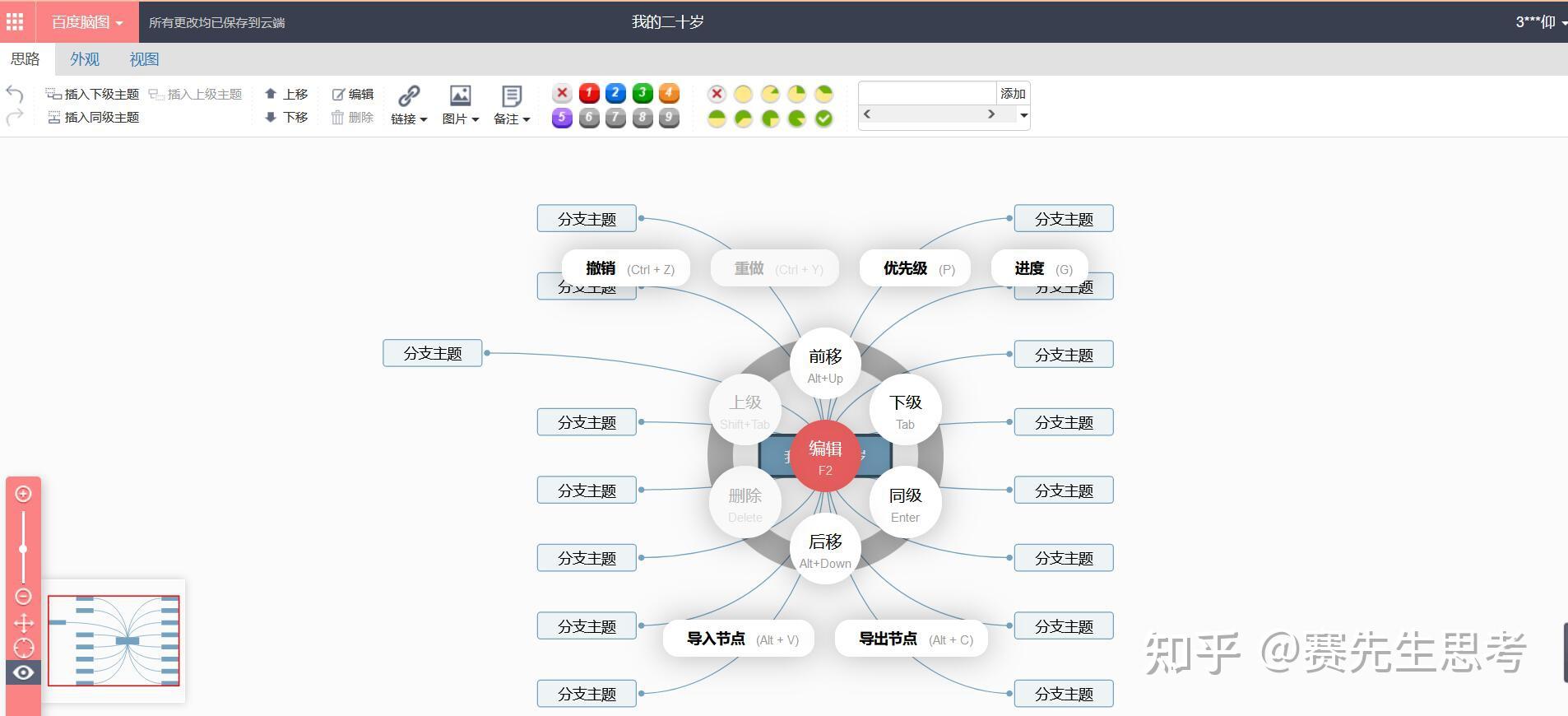Image resolution: width=1568 pixels, height=716 pixels.
Task: Open the 百度脑图 dropdown menu
Action: click(87, 22)
